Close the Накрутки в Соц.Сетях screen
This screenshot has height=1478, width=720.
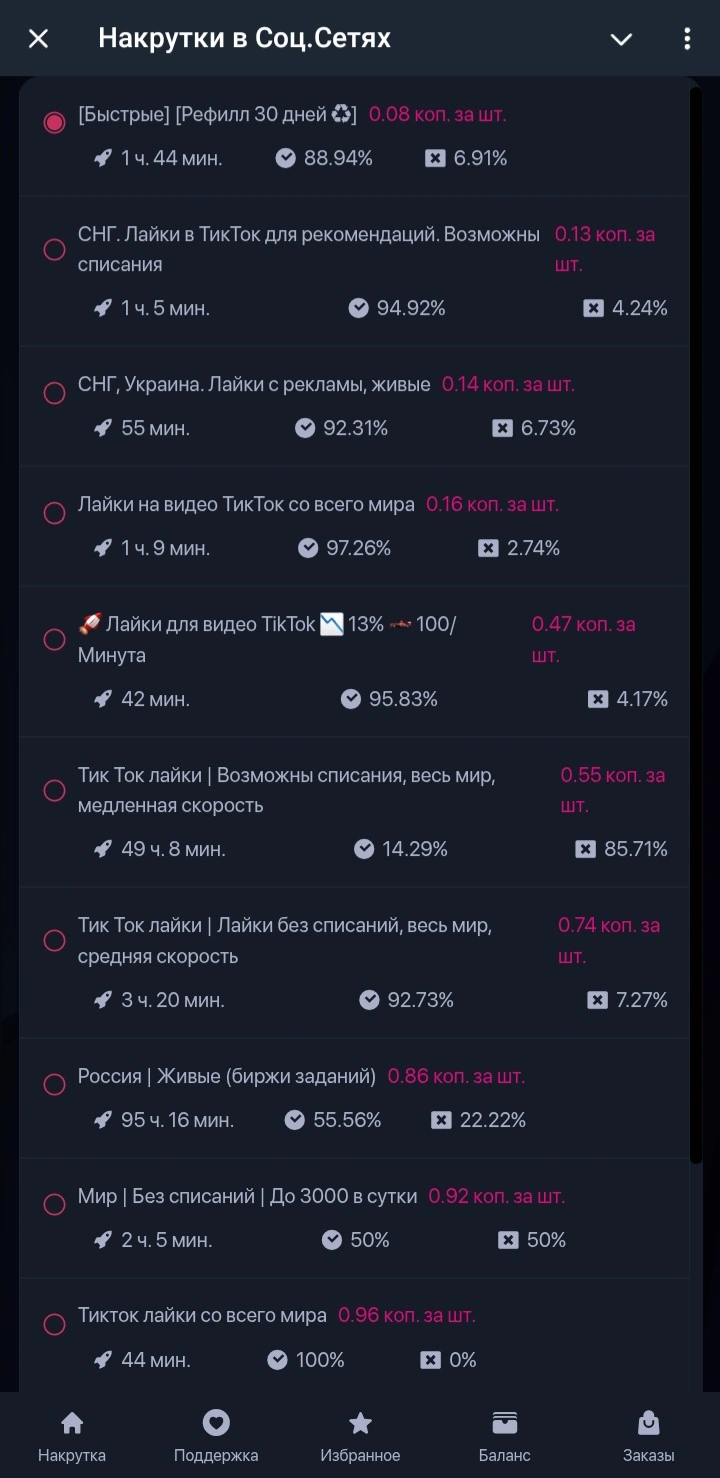coord(38,39)
